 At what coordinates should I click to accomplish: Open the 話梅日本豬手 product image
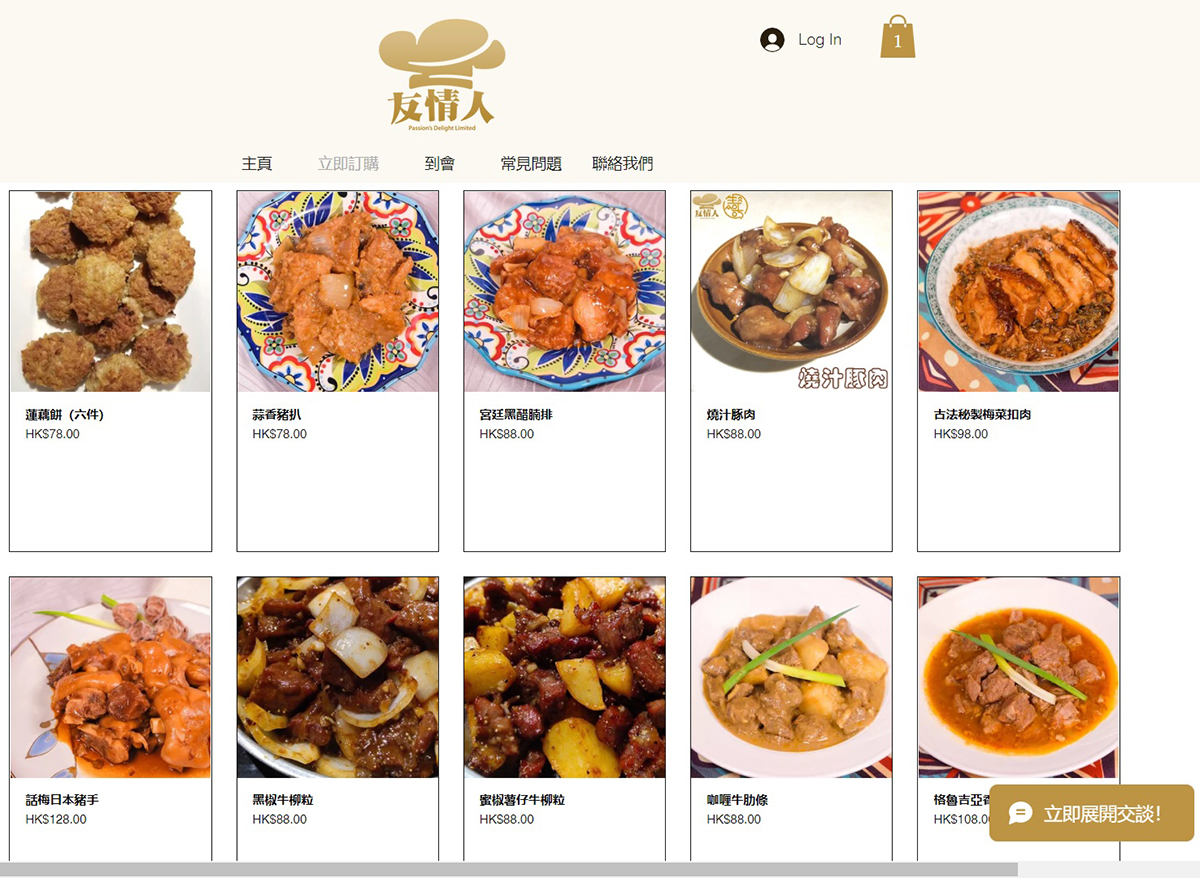(110, 677)
